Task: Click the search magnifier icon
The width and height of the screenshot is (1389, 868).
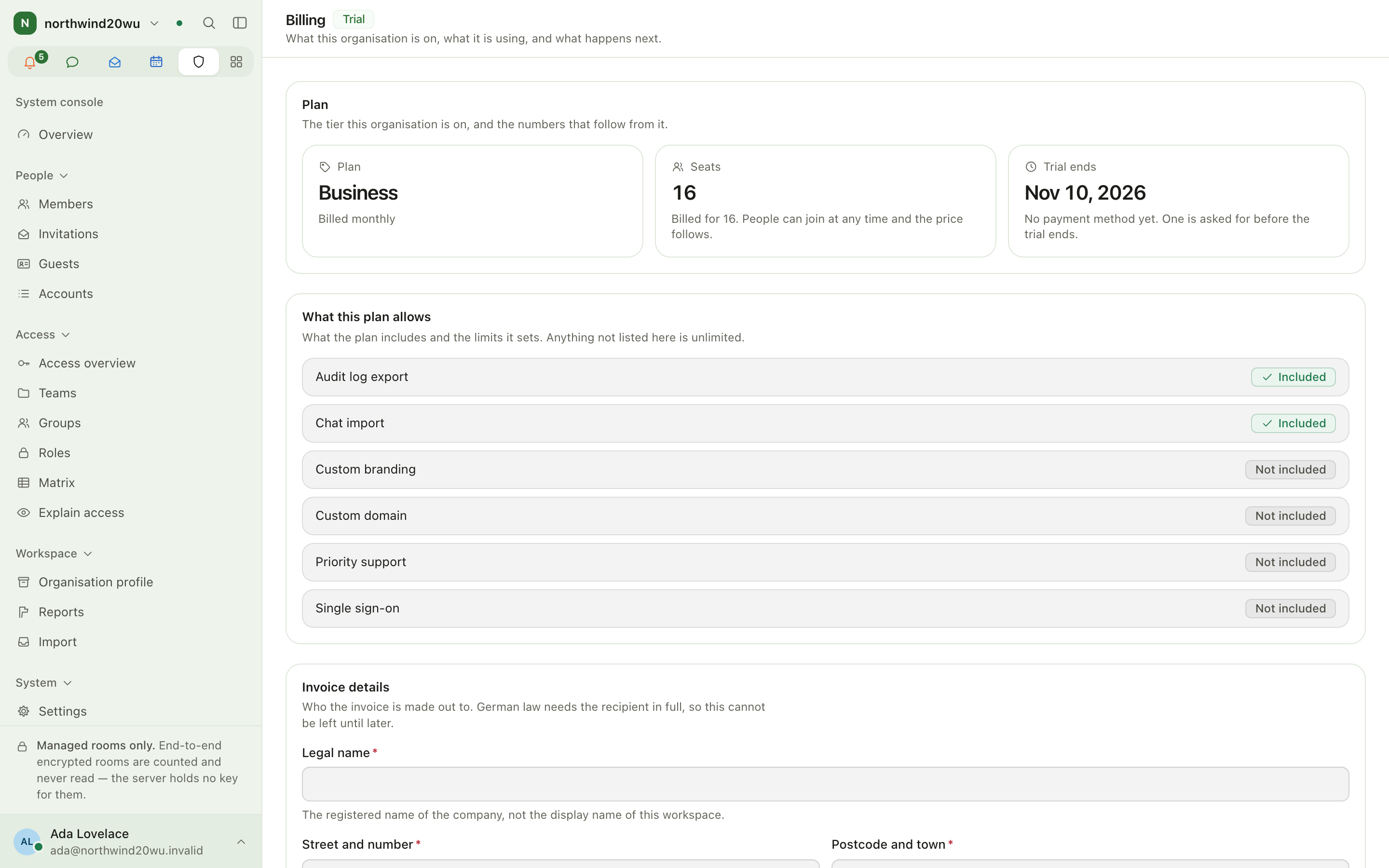Action: pyautogui.click(x=209, y=23)
